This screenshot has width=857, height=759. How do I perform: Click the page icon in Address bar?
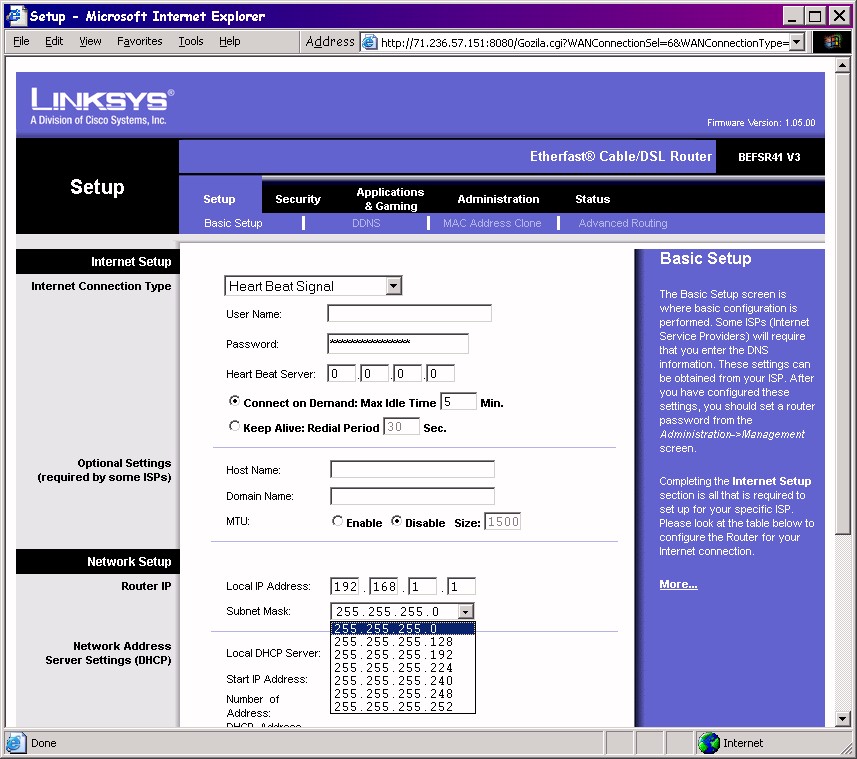(370, 42)
